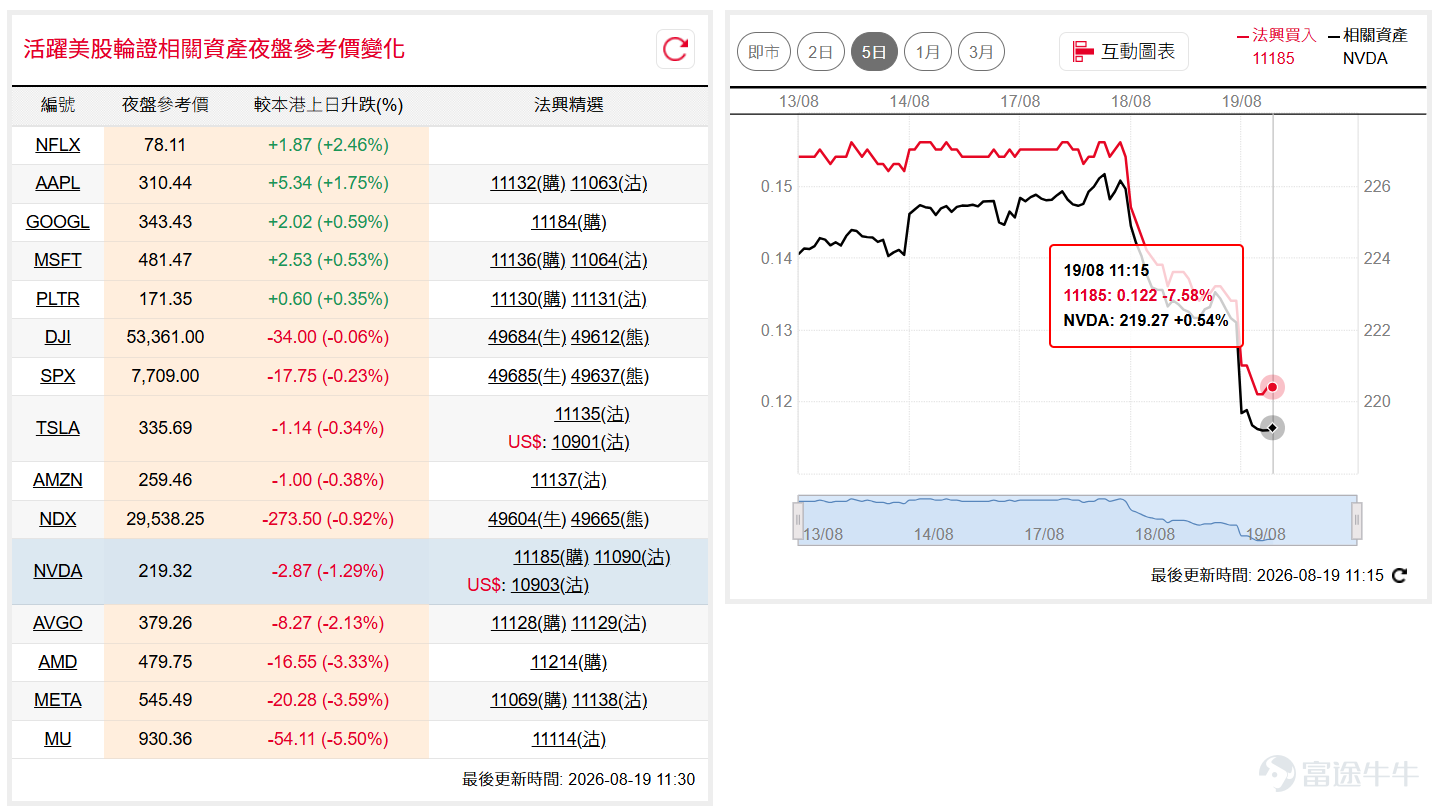The height and width of the screenshot is (810, 1439).
Task: Open PLTR call warrant 11130
Action: pos(528,299)
